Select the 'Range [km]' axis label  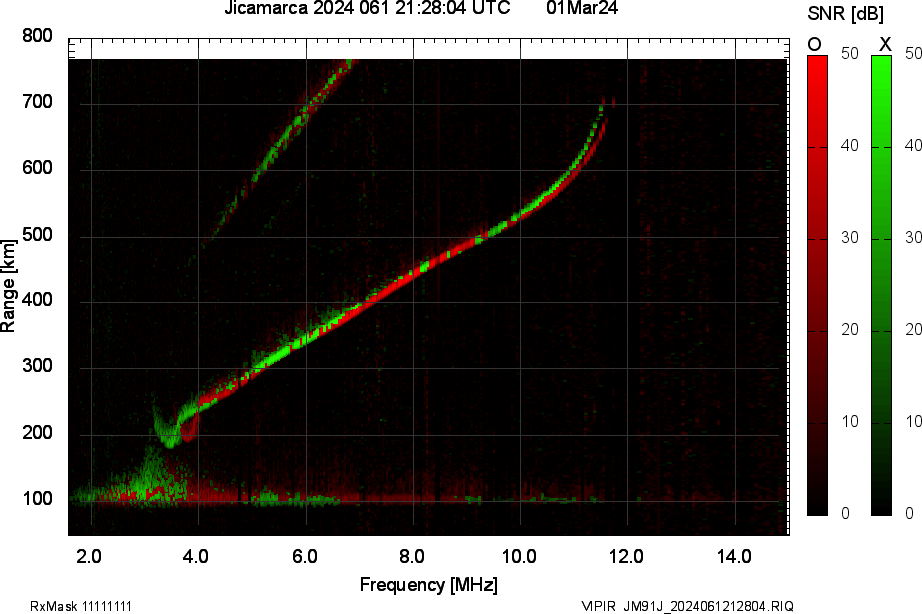pyautogui.click(x=9, y=286)
